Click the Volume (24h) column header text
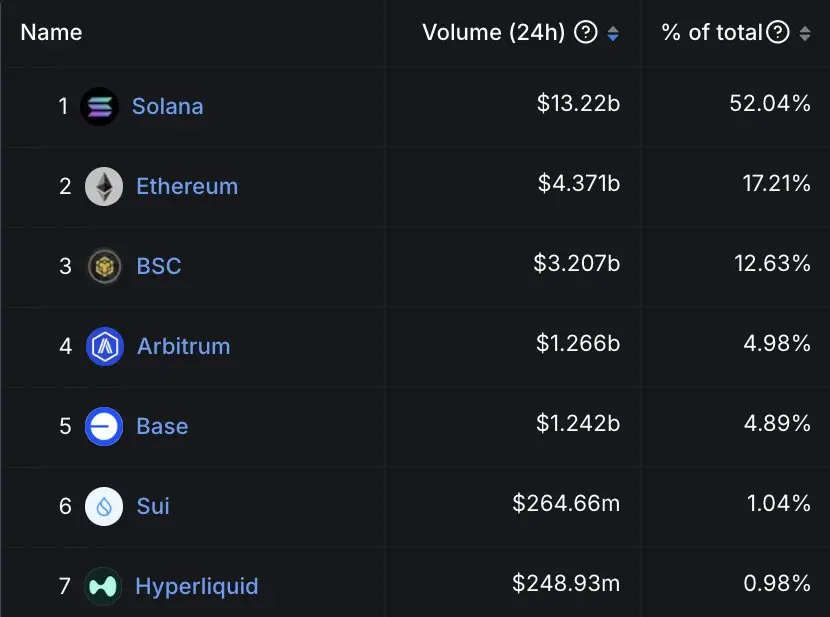Screen dimensions: 830x617 494,33
